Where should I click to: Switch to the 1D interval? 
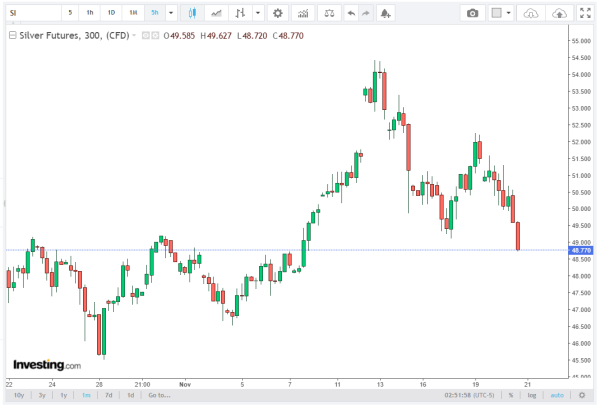click(111, 13)
